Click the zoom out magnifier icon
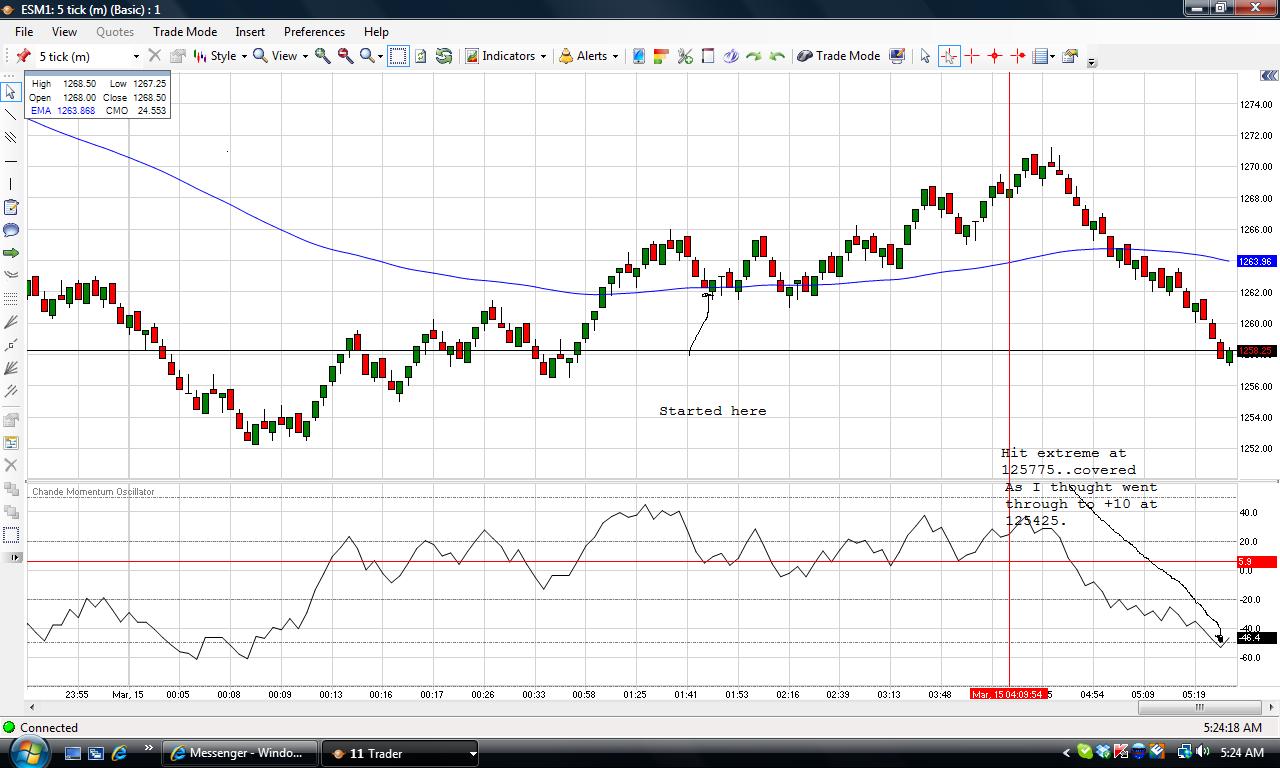This screenshot has width=1280, height=768. tap(345, 56)
